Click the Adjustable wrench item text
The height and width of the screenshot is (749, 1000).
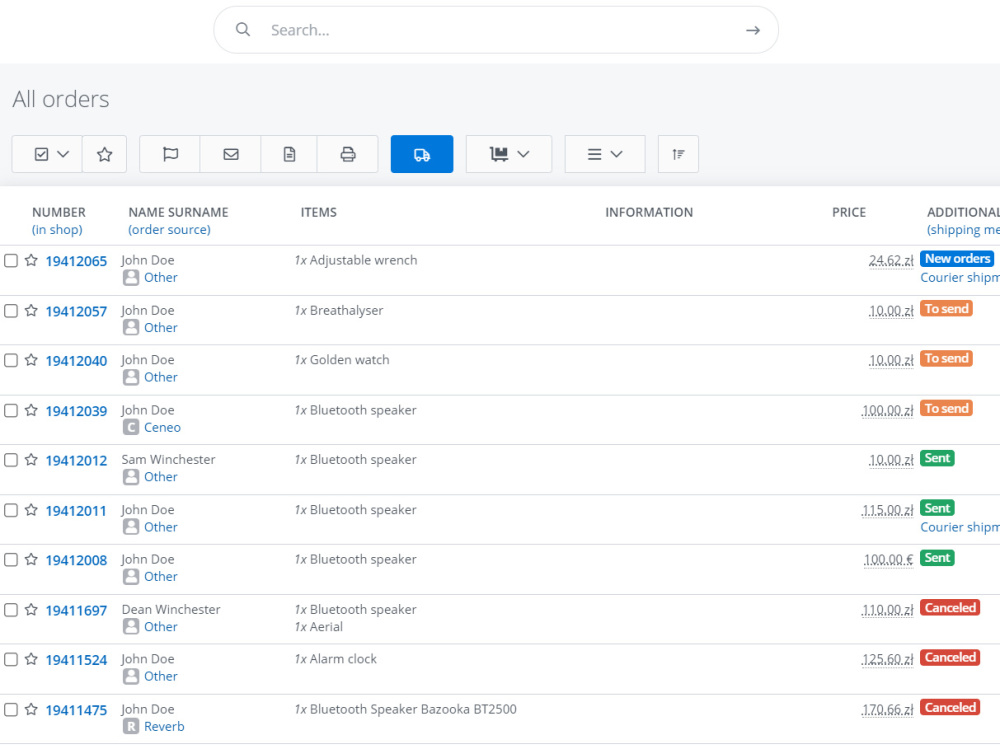point(364,260)
